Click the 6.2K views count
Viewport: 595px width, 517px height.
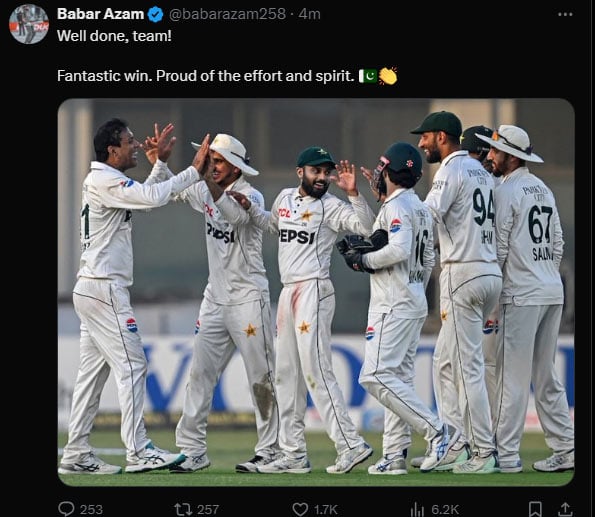tap(445, 509)
